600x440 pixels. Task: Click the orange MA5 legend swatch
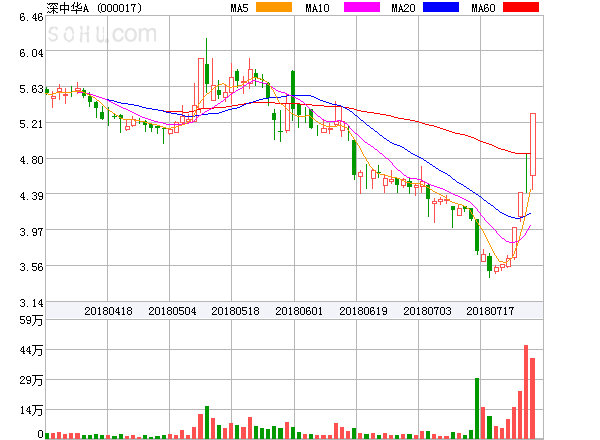(x=274, y=7)
